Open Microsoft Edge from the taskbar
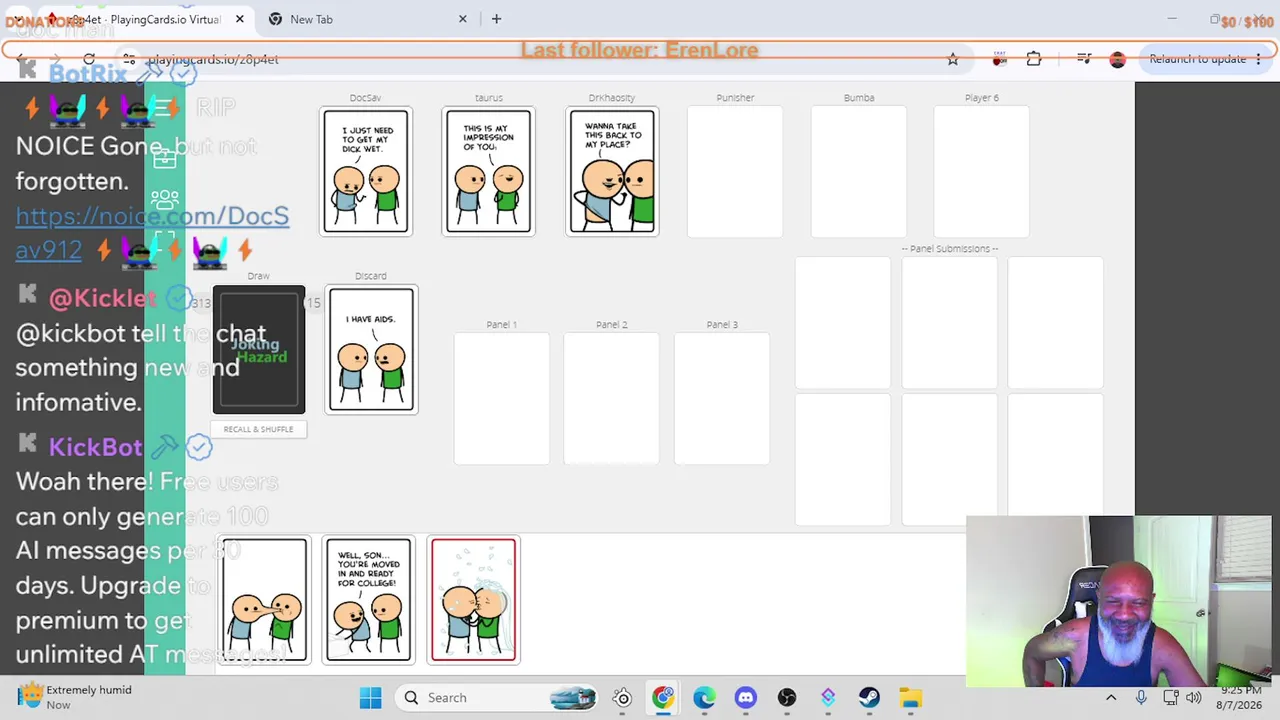 pyautogui.click(x=705, y=698)
